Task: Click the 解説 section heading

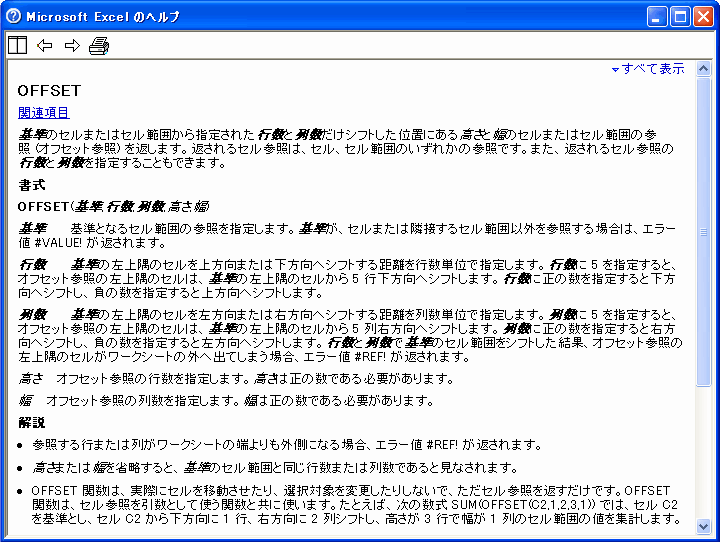Action: pos(32,422)
